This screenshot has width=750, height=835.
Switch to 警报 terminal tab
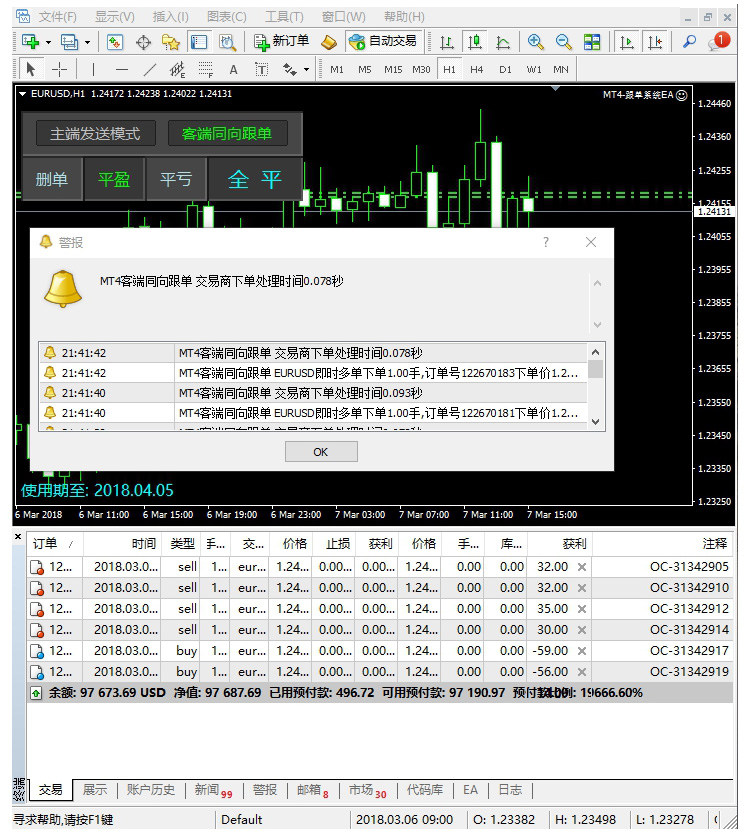[265, 790]
